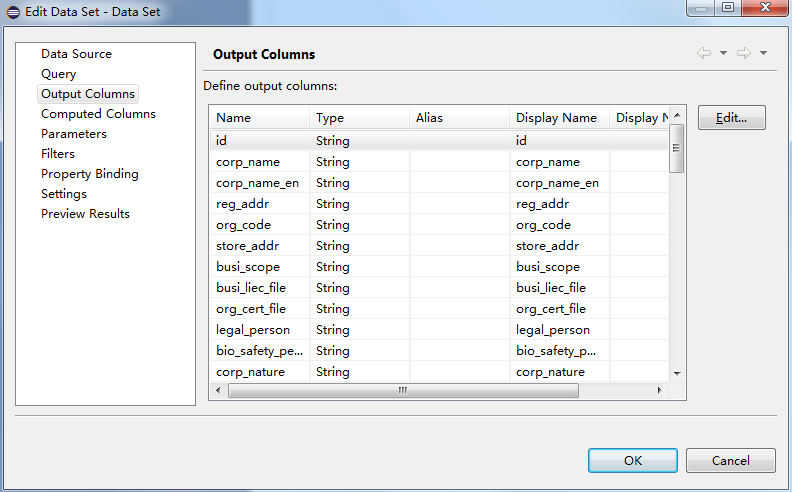Open the back arrow history dropdown
The height and width of the screenshot is (492, 792).
tap(723, 53)
